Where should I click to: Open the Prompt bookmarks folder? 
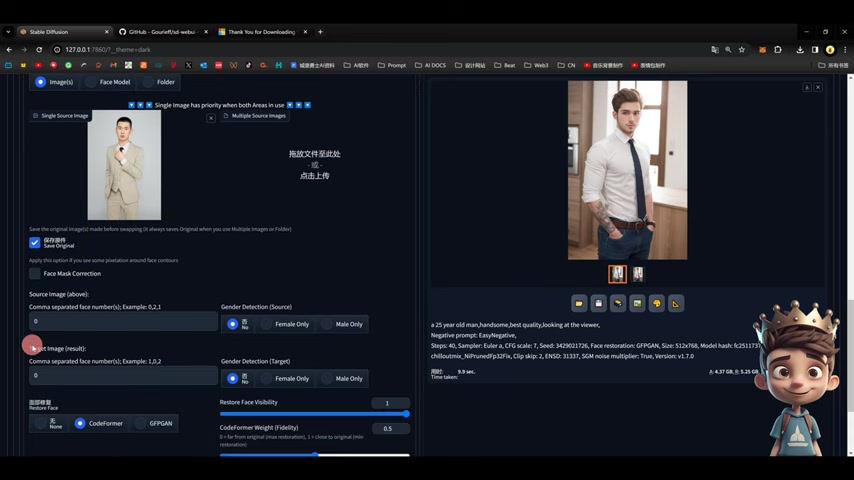coord(392,65)
